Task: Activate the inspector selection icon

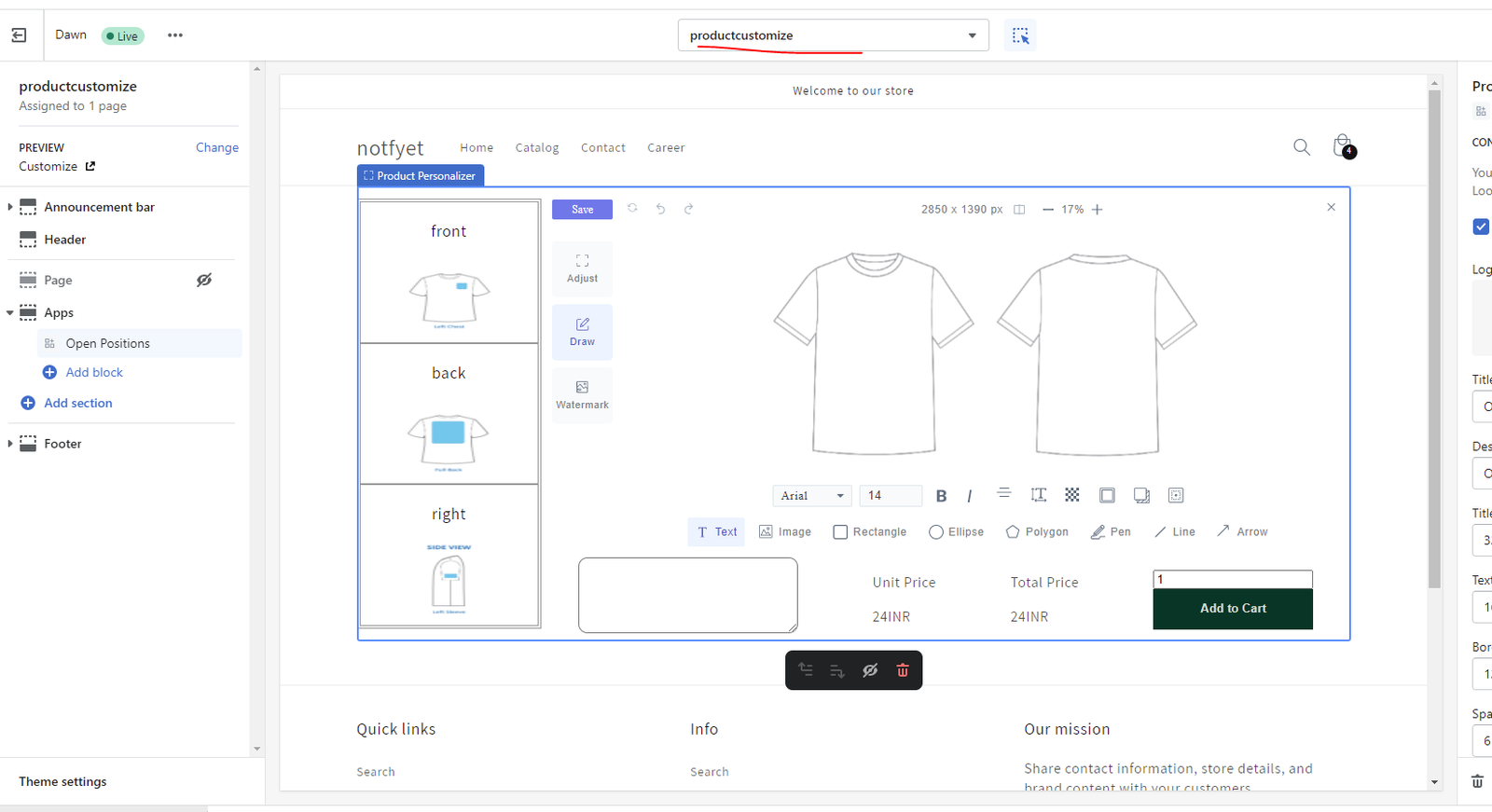Action: 1020,35
